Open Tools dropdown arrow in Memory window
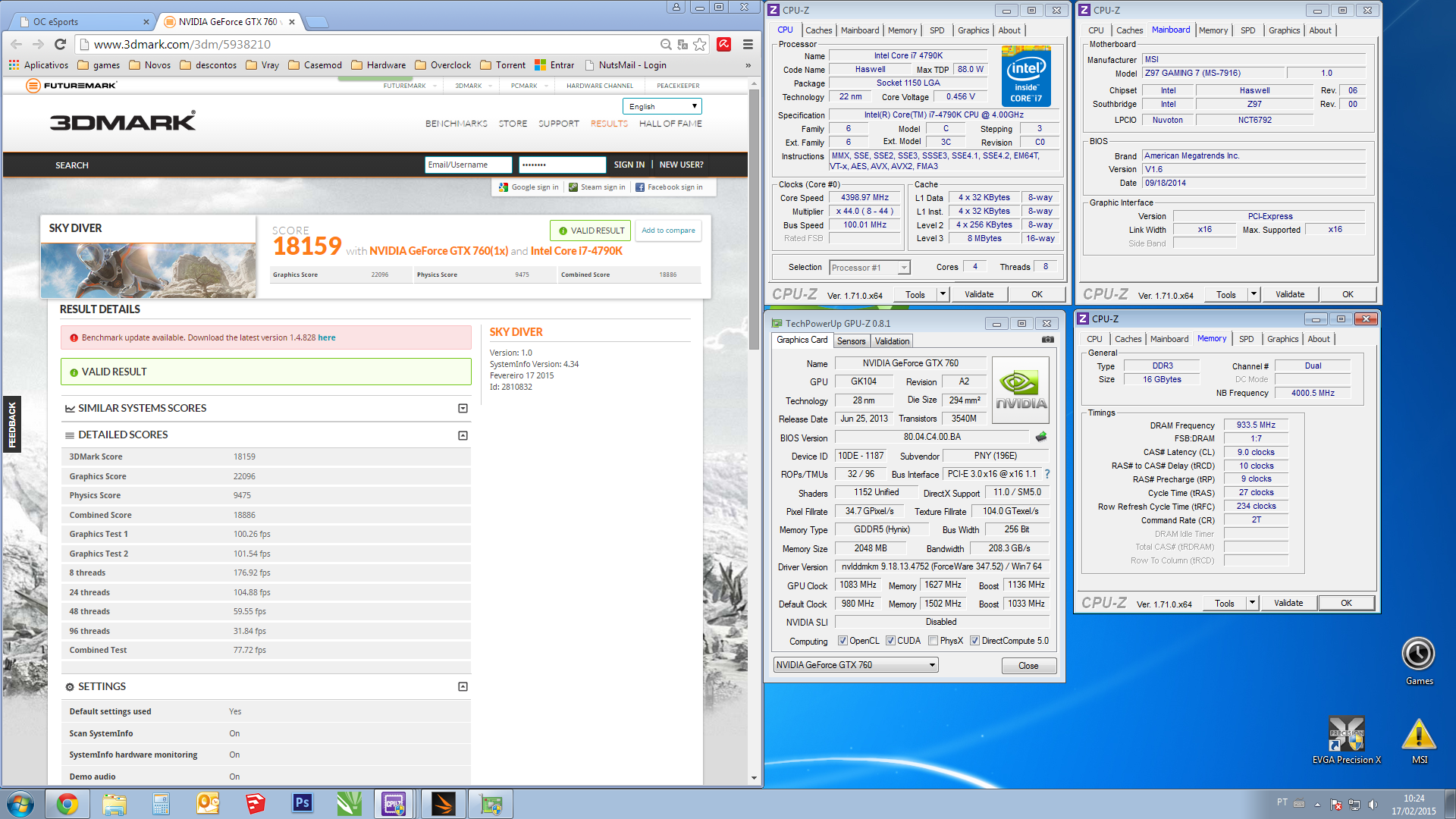This screenshot has width=1456, height=819. coord(1252,603)
